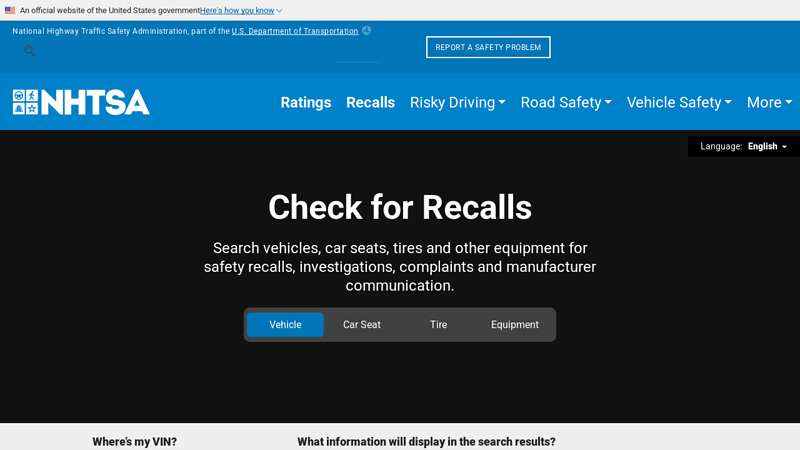Click the US flag icon
The height and width of the screenshot is (450, 800).
click(10, 10)
